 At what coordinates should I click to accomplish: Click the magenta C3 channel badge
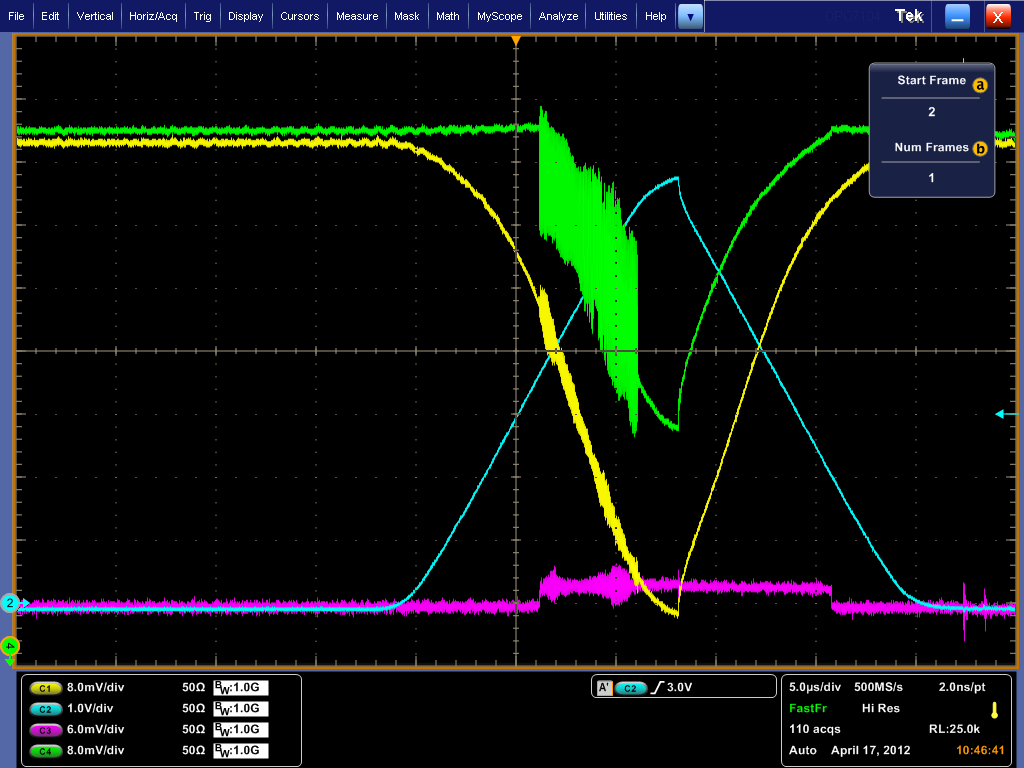(45, 729)
